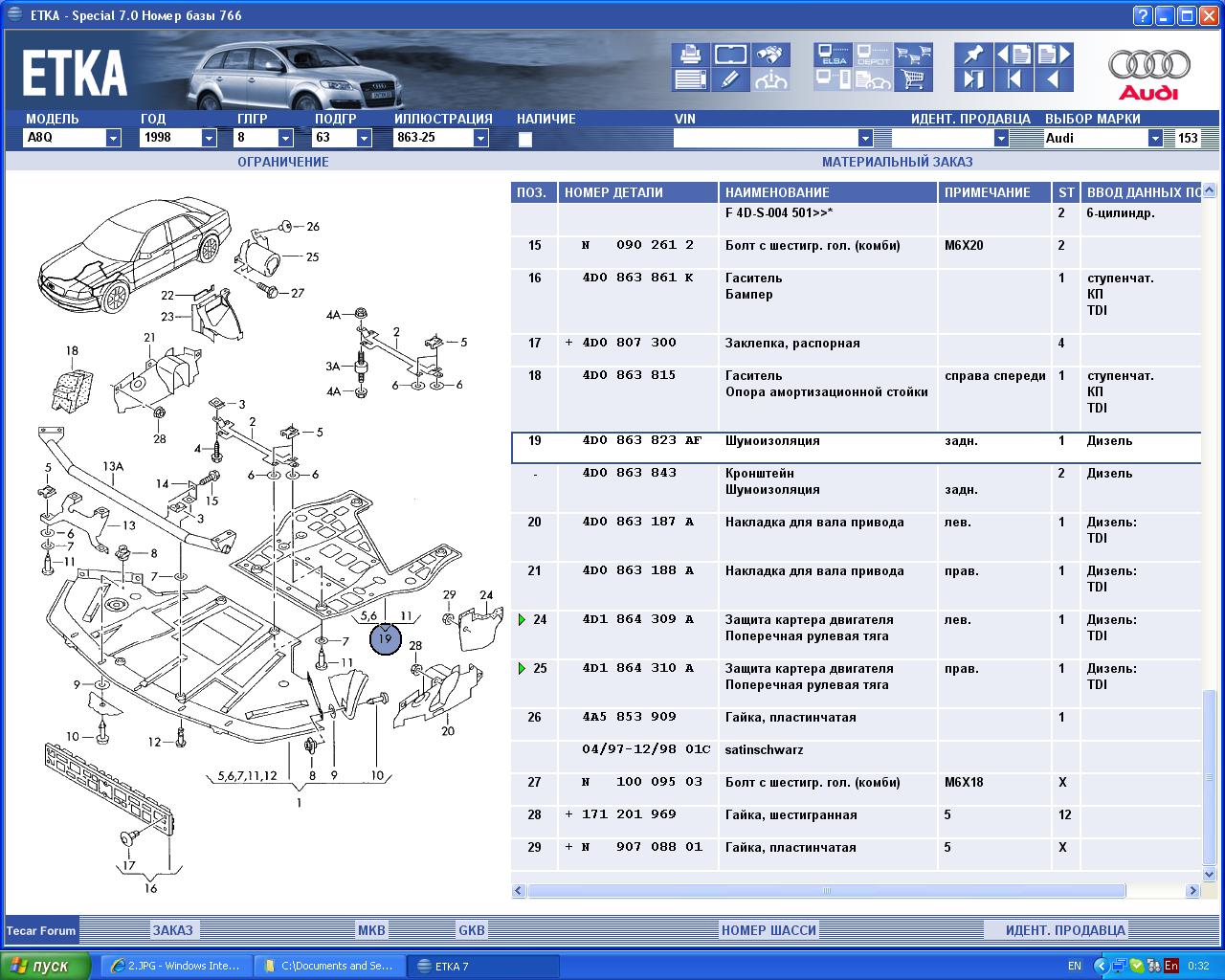1225x980 pixels.
Task: Click the pushpin icon
Action: click(x=973, y=55)
